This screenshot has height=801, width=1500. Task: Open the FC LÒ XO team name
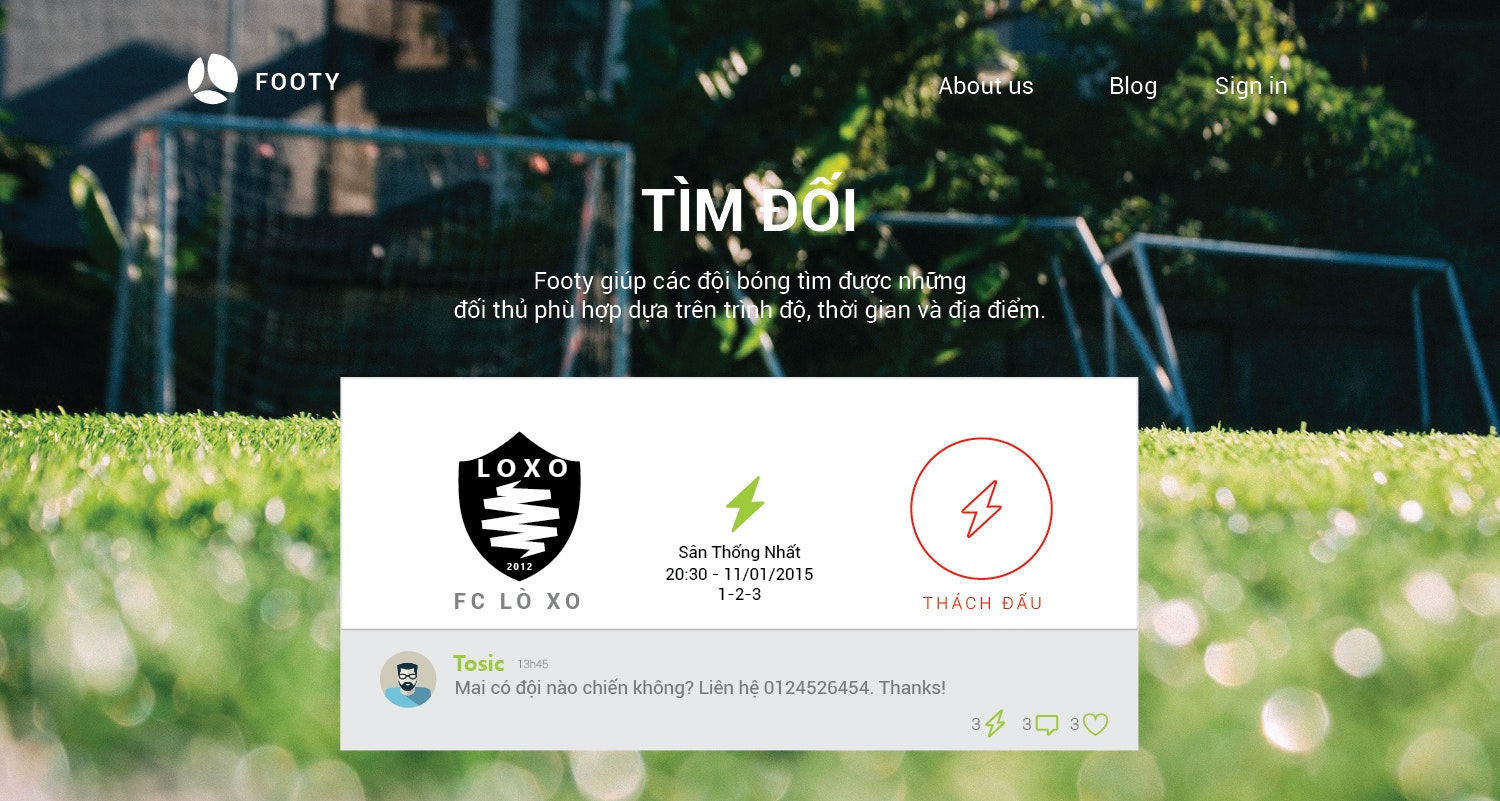[x=518, y=601]
